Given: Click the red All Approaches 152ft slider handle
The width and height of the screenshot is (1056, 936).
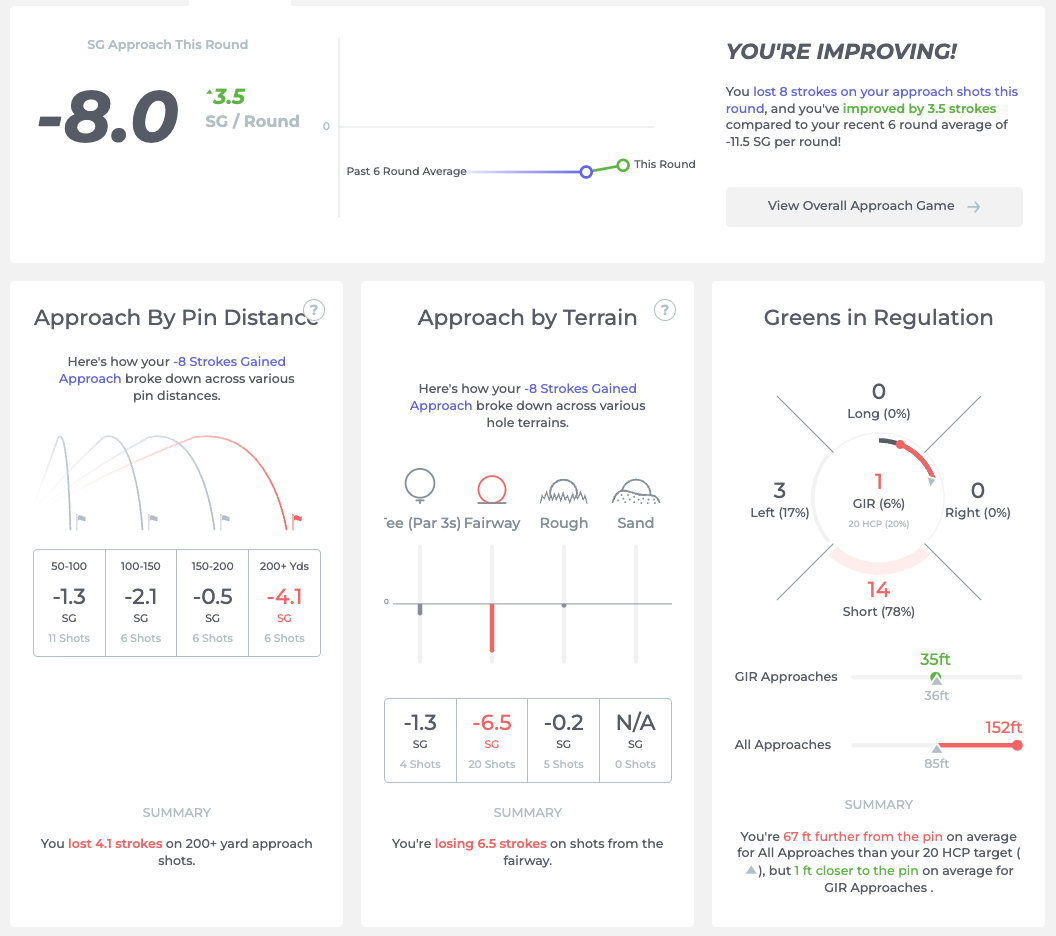Looking at the screenshot, I should click(1017, 745).
